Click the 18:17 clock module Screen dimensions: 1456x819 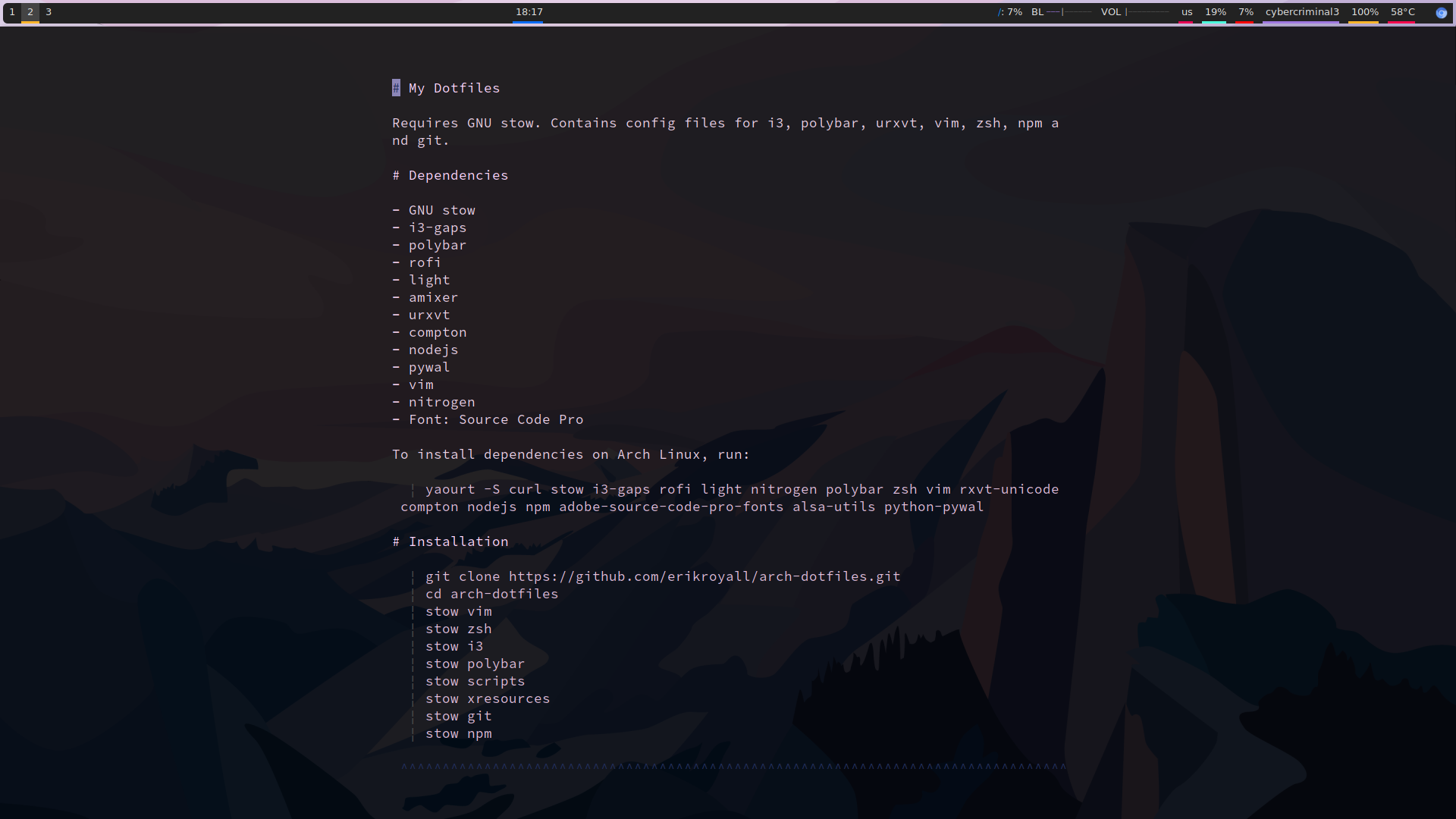coord(529,12)
